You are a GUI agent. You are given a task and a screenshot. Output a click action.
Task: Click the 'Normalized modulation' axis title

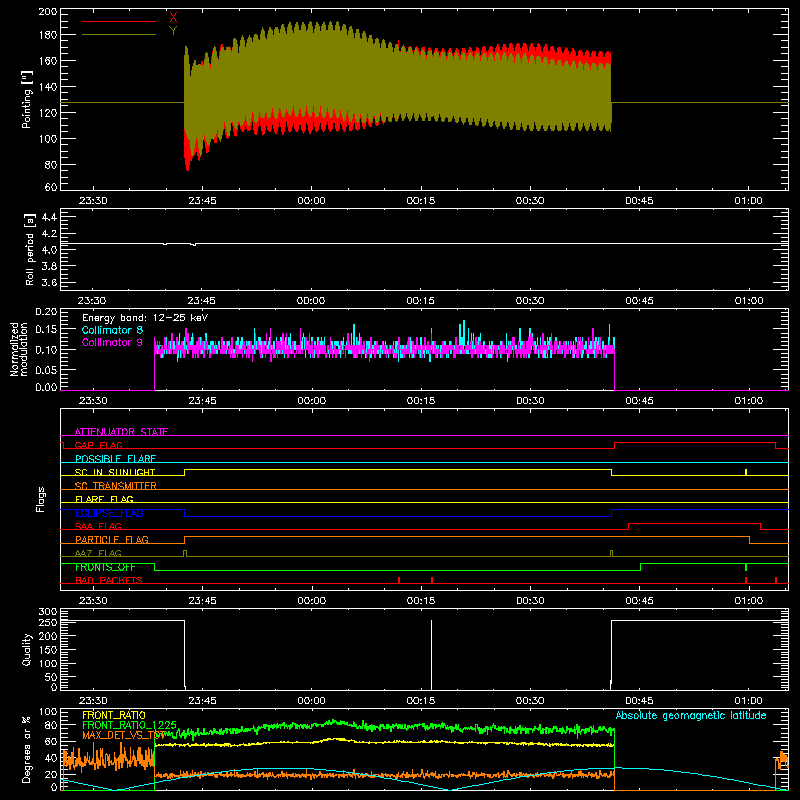point(19,349)
